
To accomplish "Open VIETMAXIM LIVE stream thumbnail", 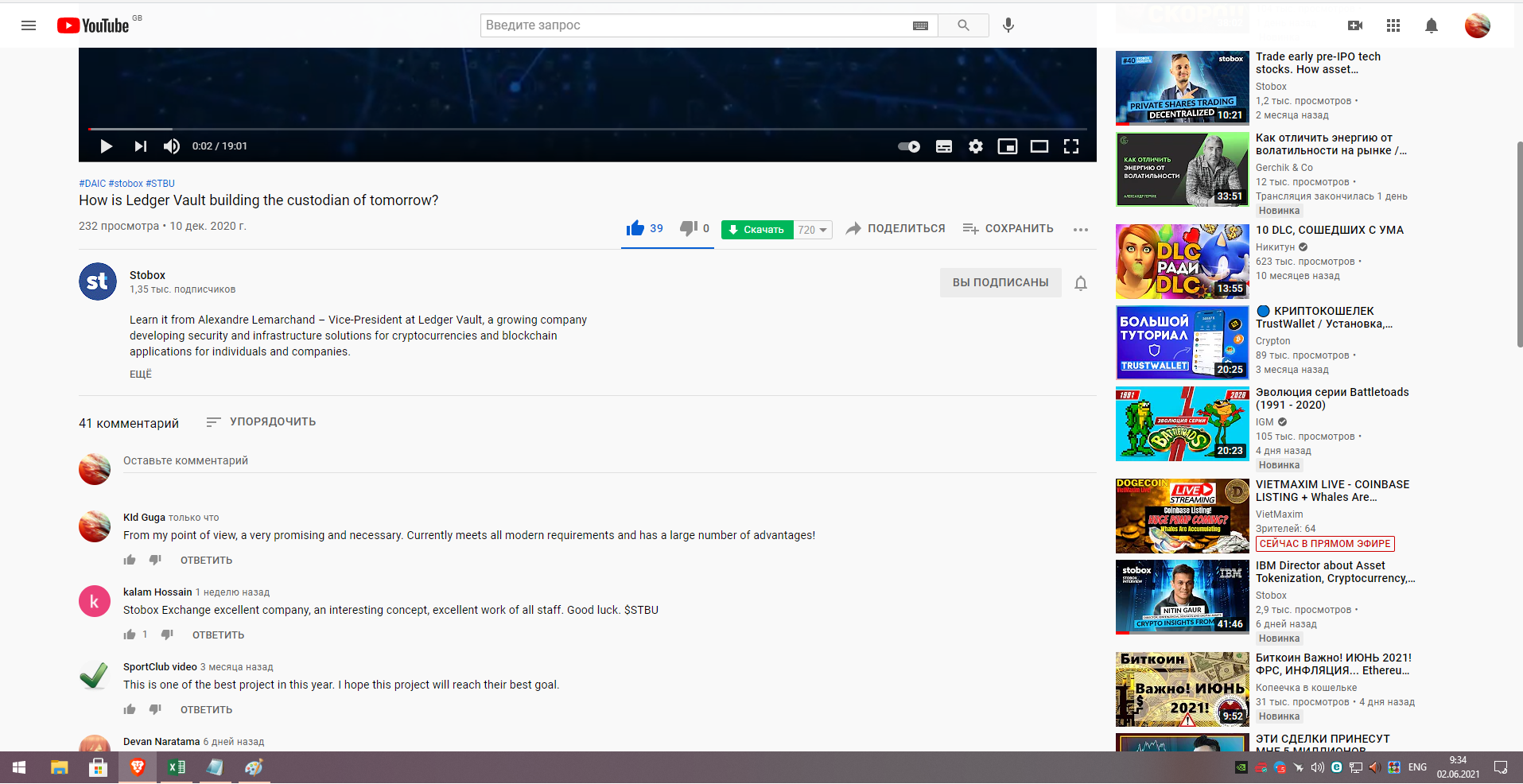I will [x=1183, y=516].
